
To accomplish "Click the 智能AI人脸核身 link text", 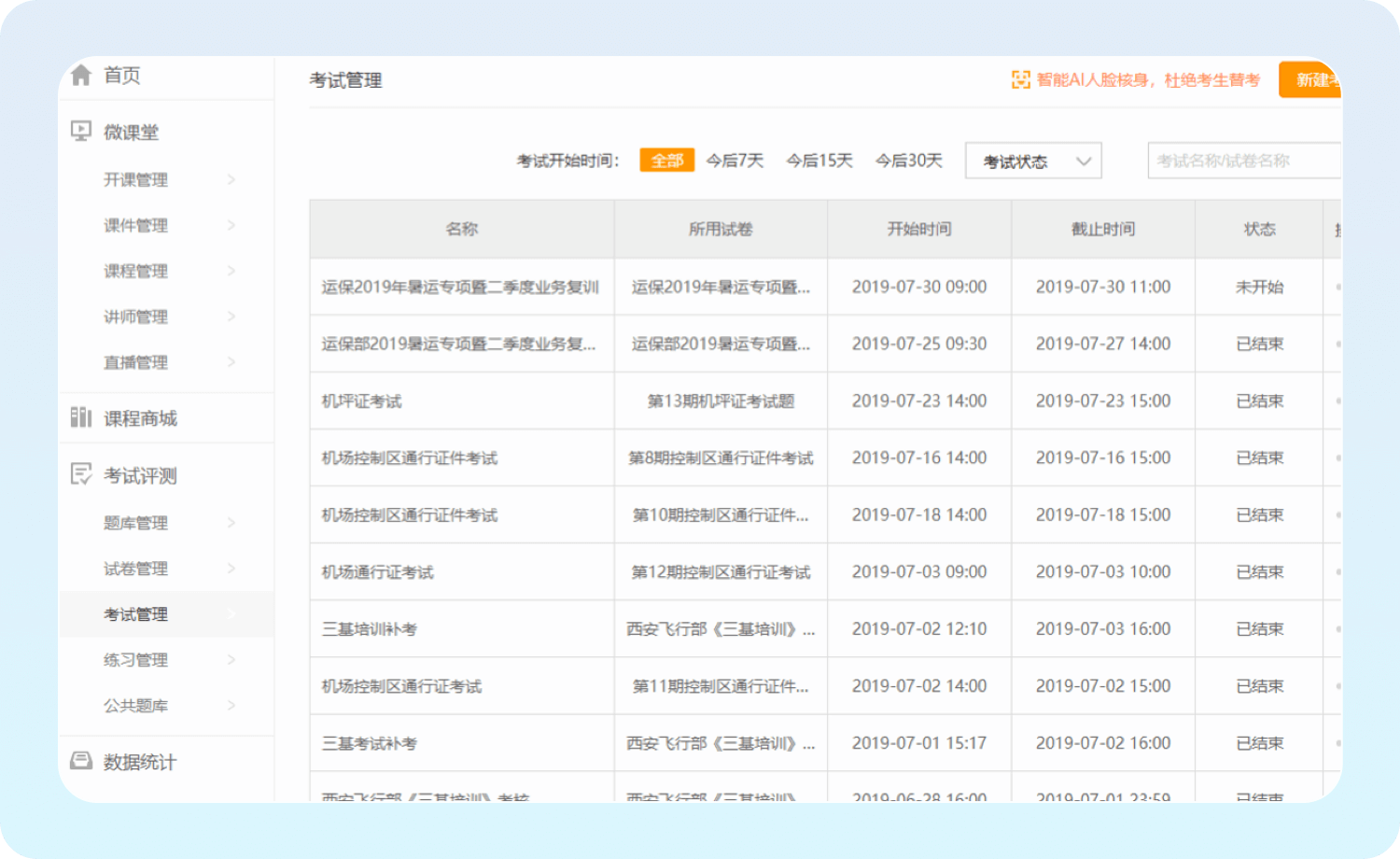I will (1148, 80).
